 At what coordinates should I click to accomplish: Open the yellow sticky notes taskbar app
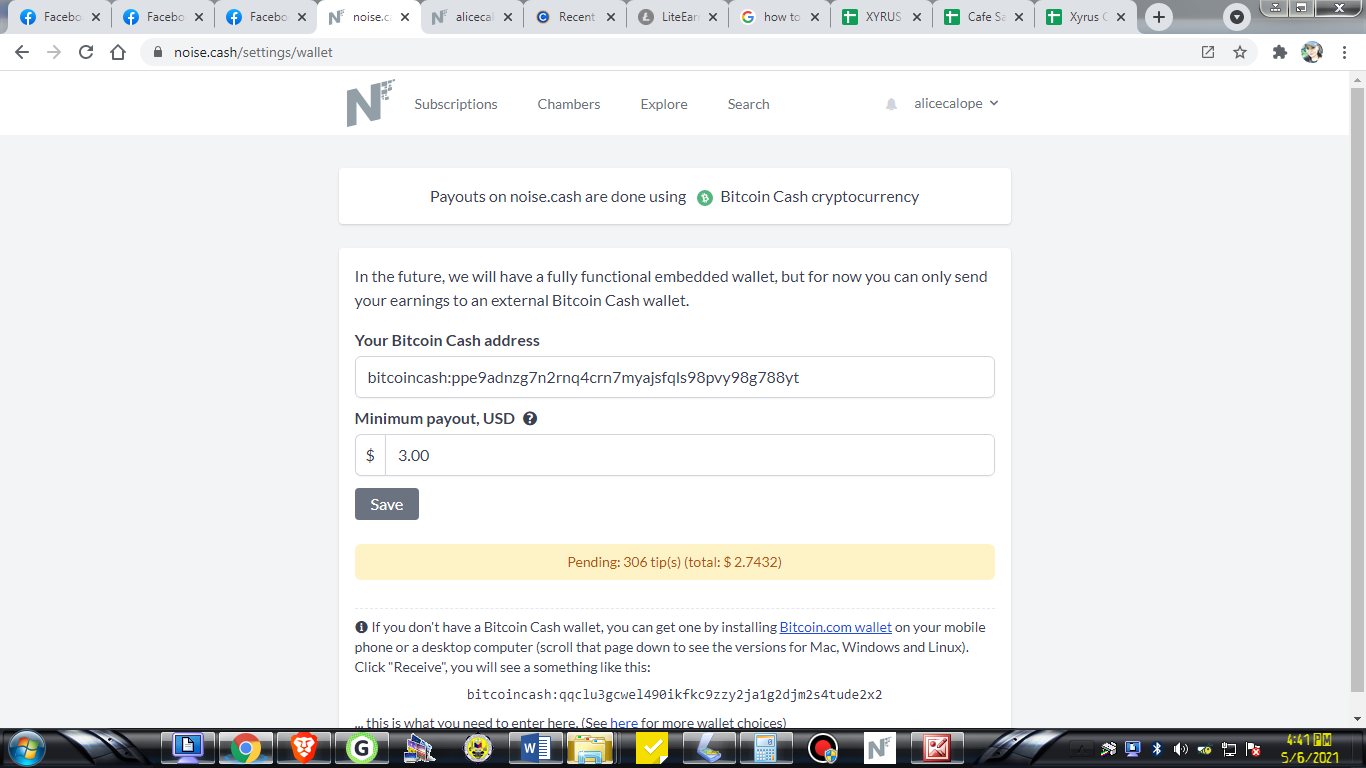(x=651, y=748)
